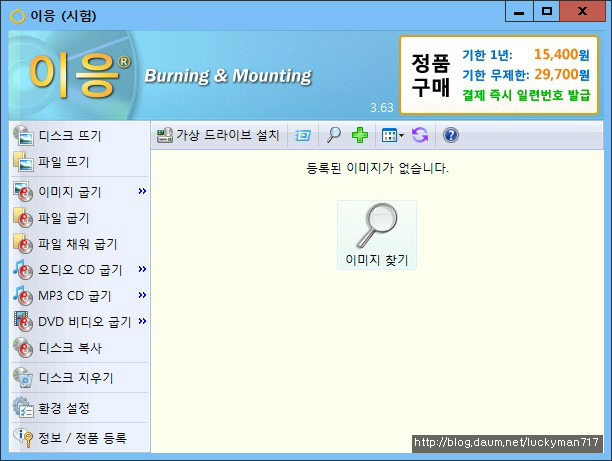
Task: Click the Burning & Mounting banner text
Action: click(228, 76)
